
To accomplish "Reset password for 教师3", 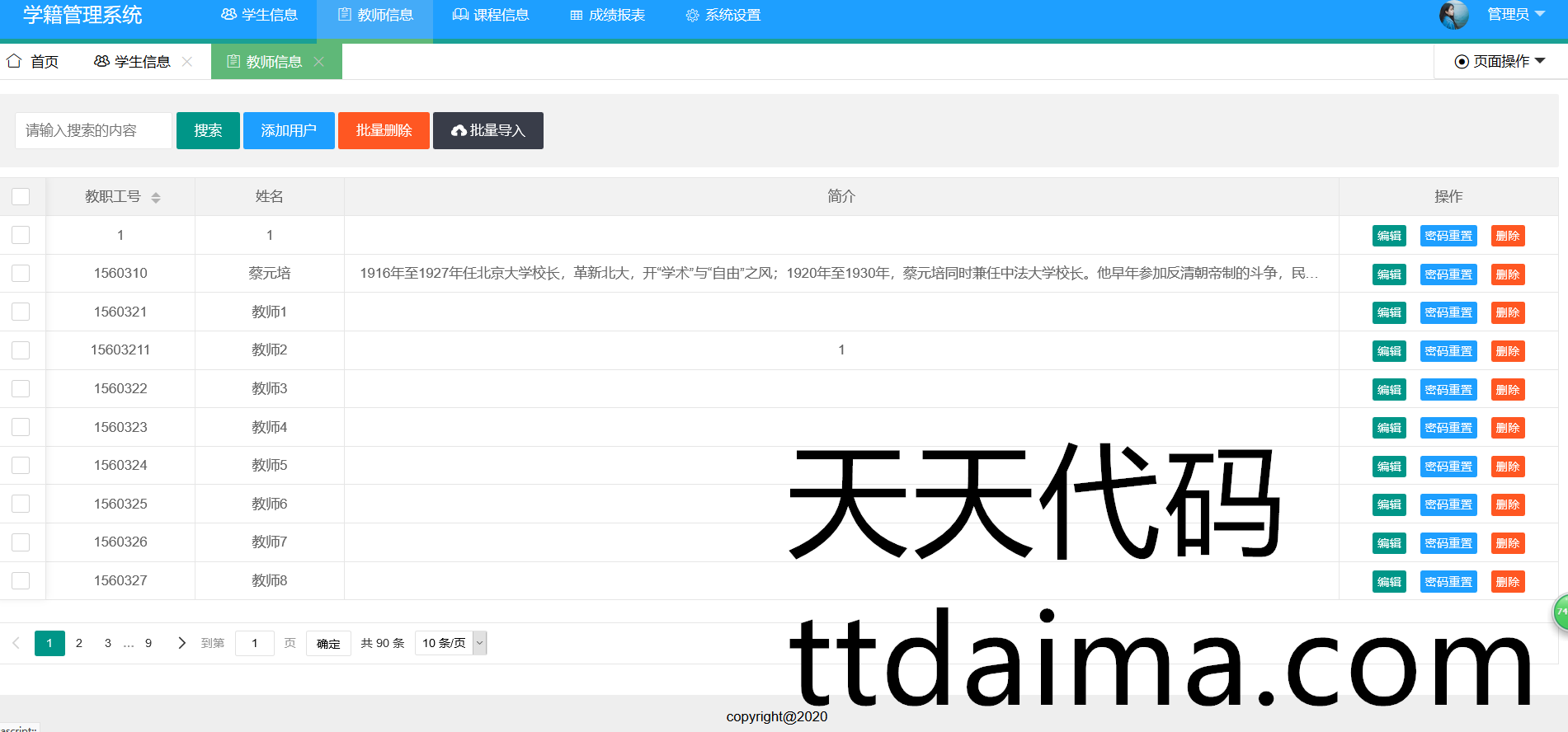I will pos(1448,389).
